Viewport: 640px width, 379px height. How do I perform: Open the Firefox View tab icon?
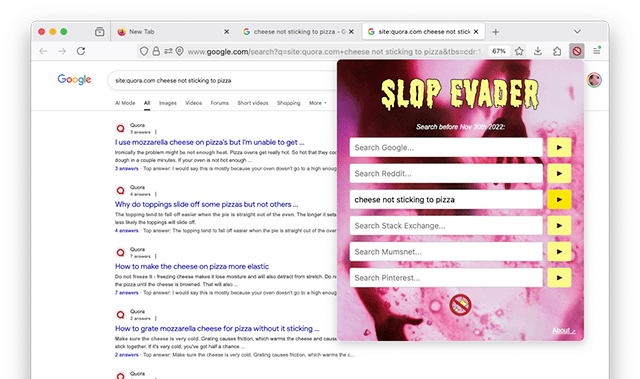[x=100, y=31]
